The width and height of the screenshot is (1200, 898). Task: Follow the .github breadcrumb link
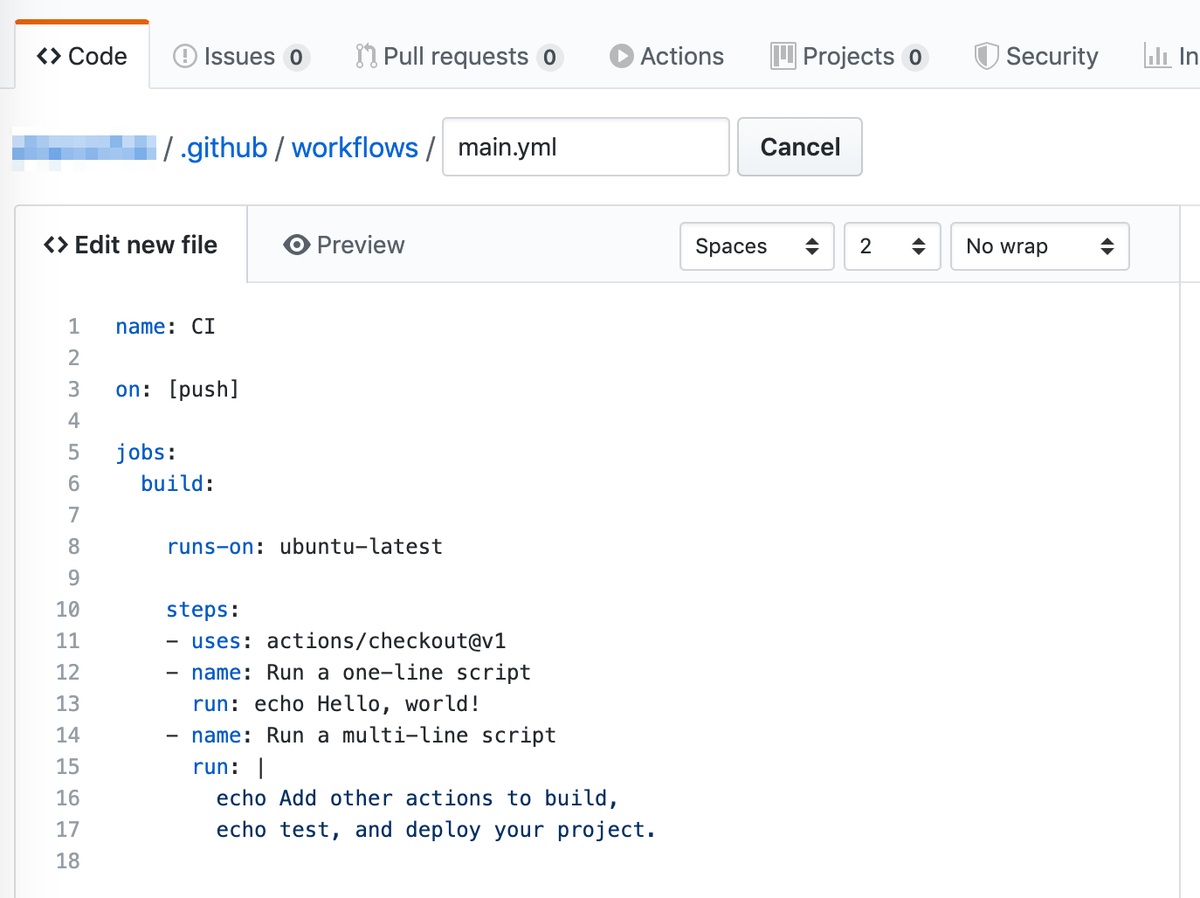(x=224, y=148)
